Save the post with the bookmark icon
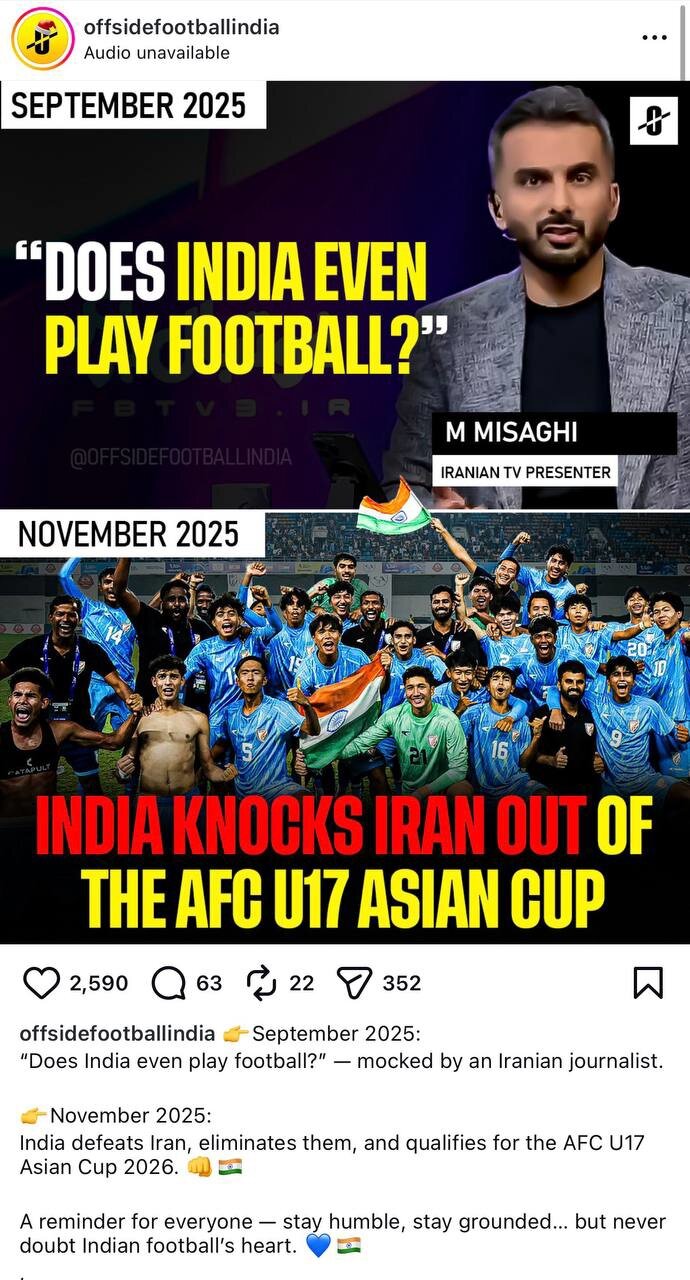Viewport: 690px width, 1280px height. 648,983
